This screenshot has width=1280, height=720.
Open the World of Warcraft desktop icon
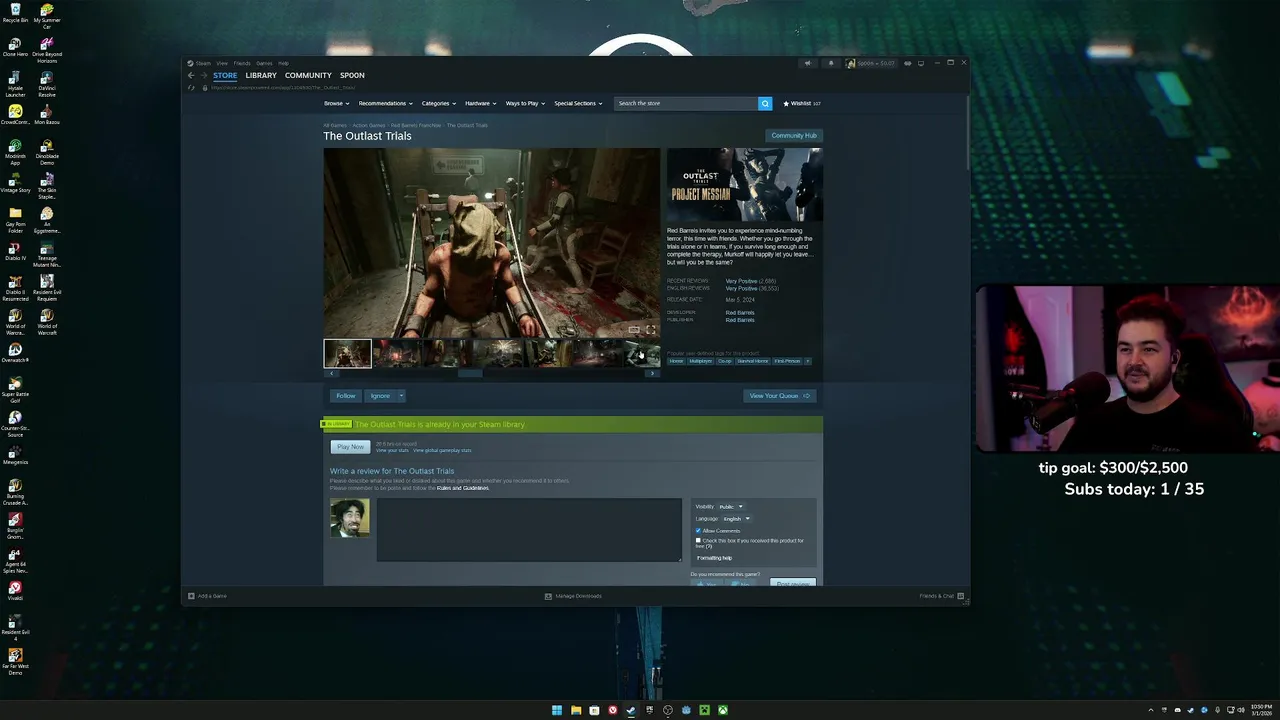click(x=47, y=322)
